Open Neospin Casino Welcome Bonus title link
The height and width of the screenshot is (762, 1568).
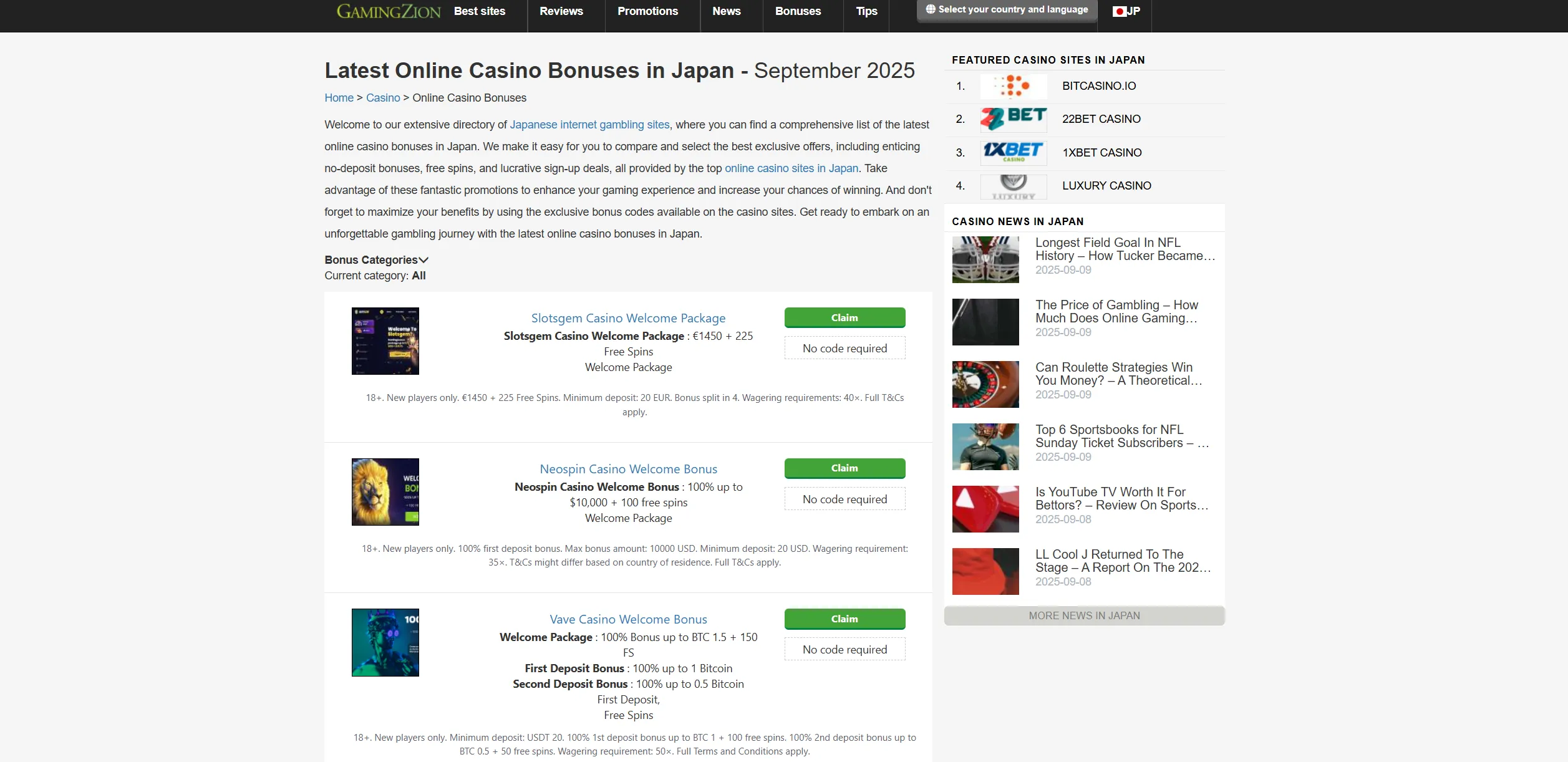click(628, 469)
